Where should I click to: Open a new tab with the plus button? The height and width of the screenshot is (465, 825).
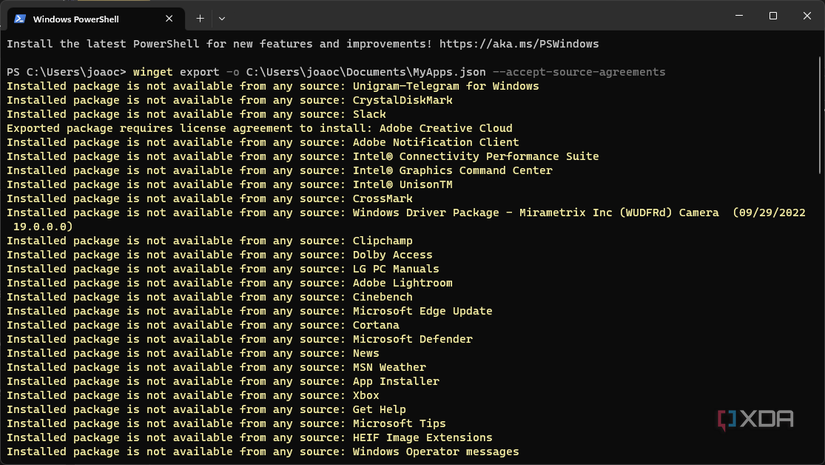coord(200,18)
